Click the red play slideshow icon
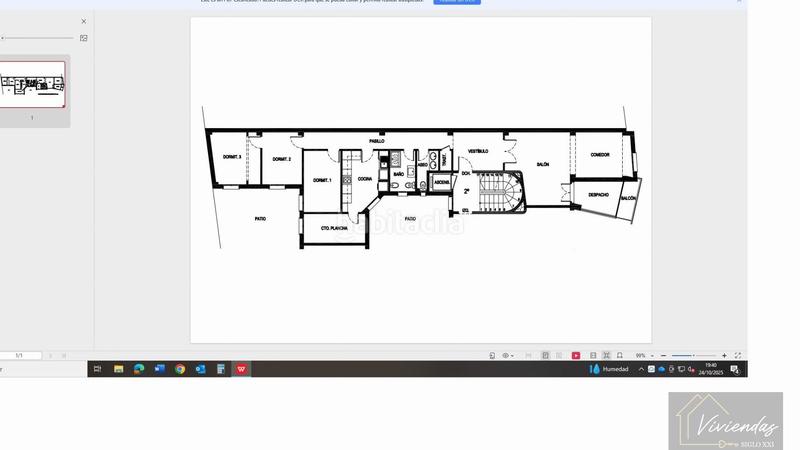 (x=576, y=355)
